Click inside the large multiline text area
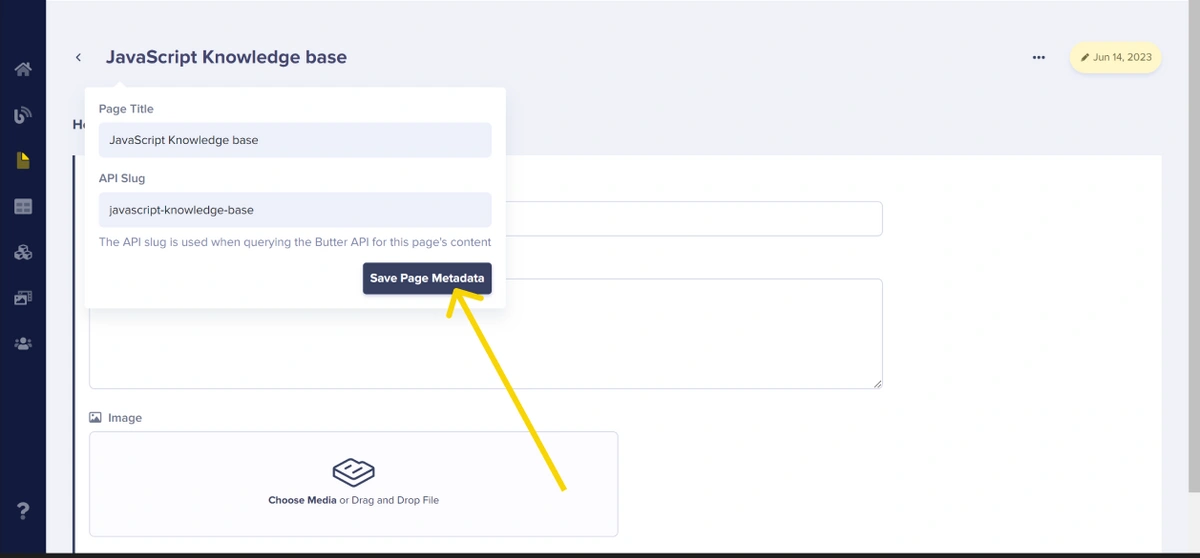 point(690,340)
